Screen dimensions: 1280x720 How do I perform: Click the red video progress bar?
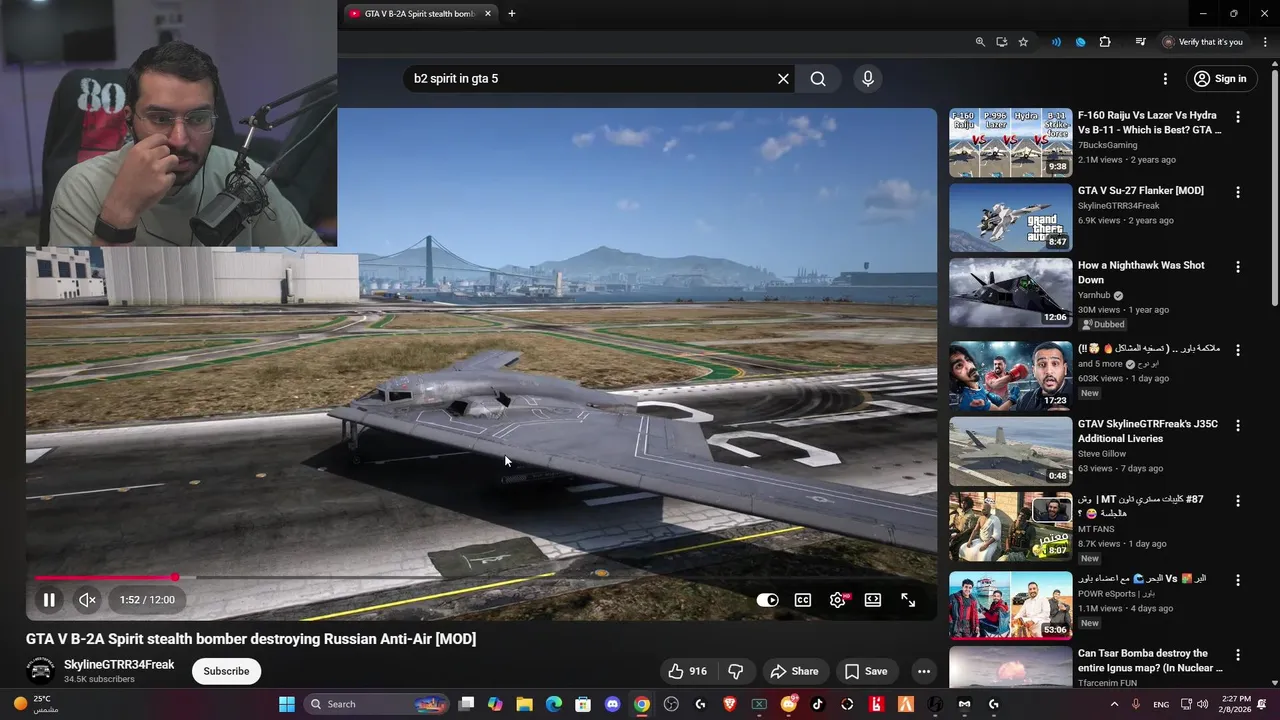(105, 577)
